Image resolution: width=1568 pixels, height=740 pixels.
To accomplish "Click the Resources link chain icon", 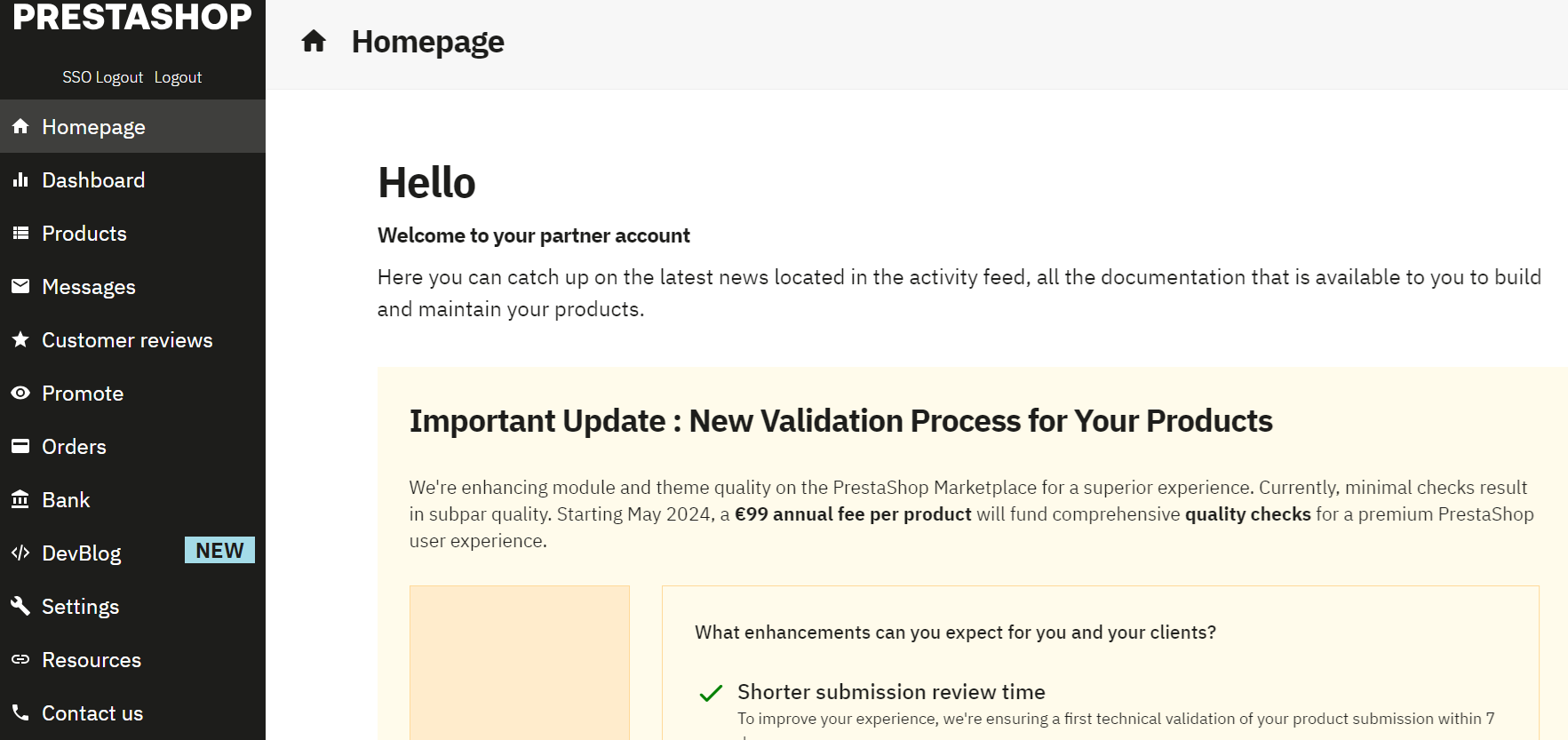I will 20,659.
